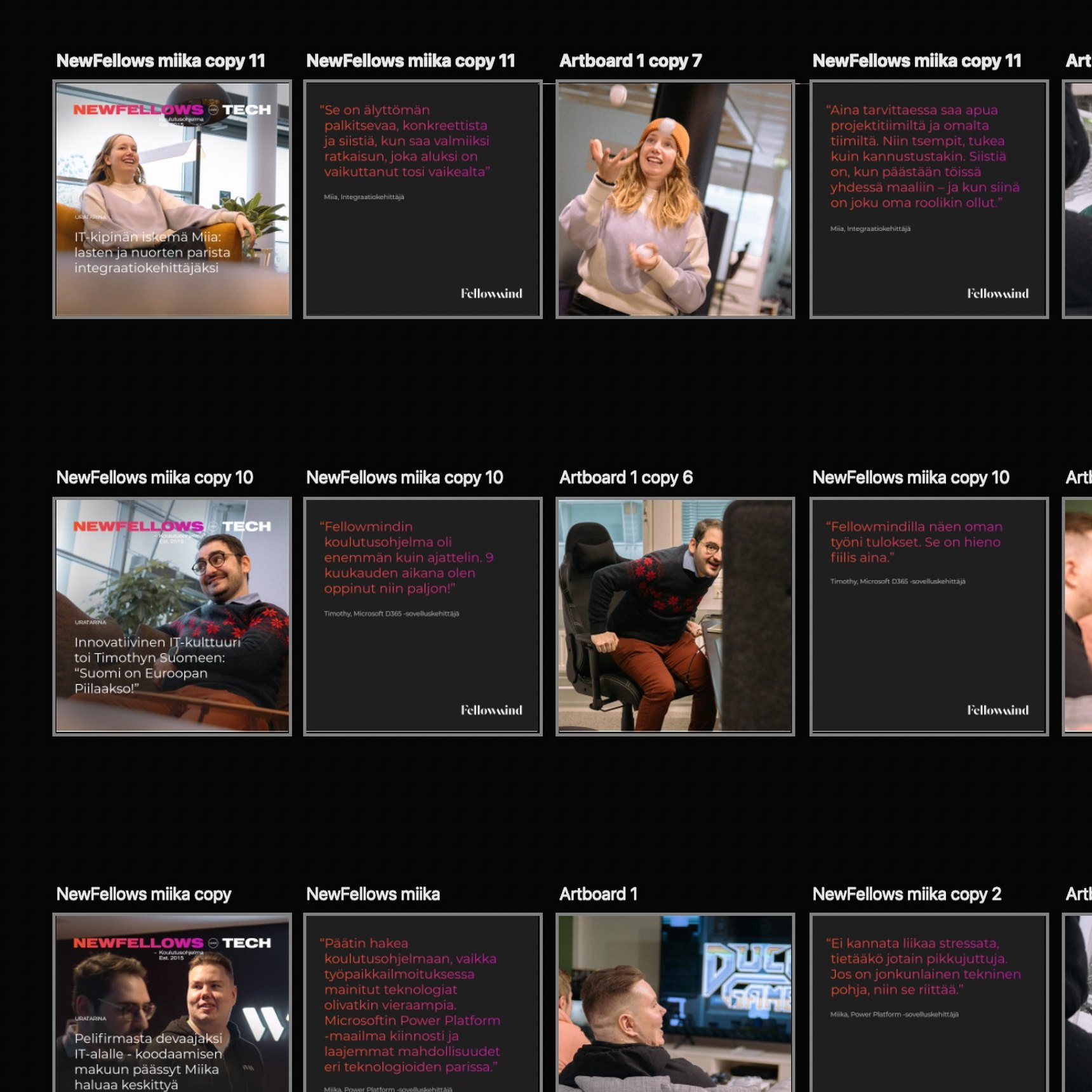Viewport: 1092px width, 1092px height.
Task: Select the Miika cover artboard 'Pelifirmasta devaajaksi'
Action: pyautogui.click(x=172, y=1003)
